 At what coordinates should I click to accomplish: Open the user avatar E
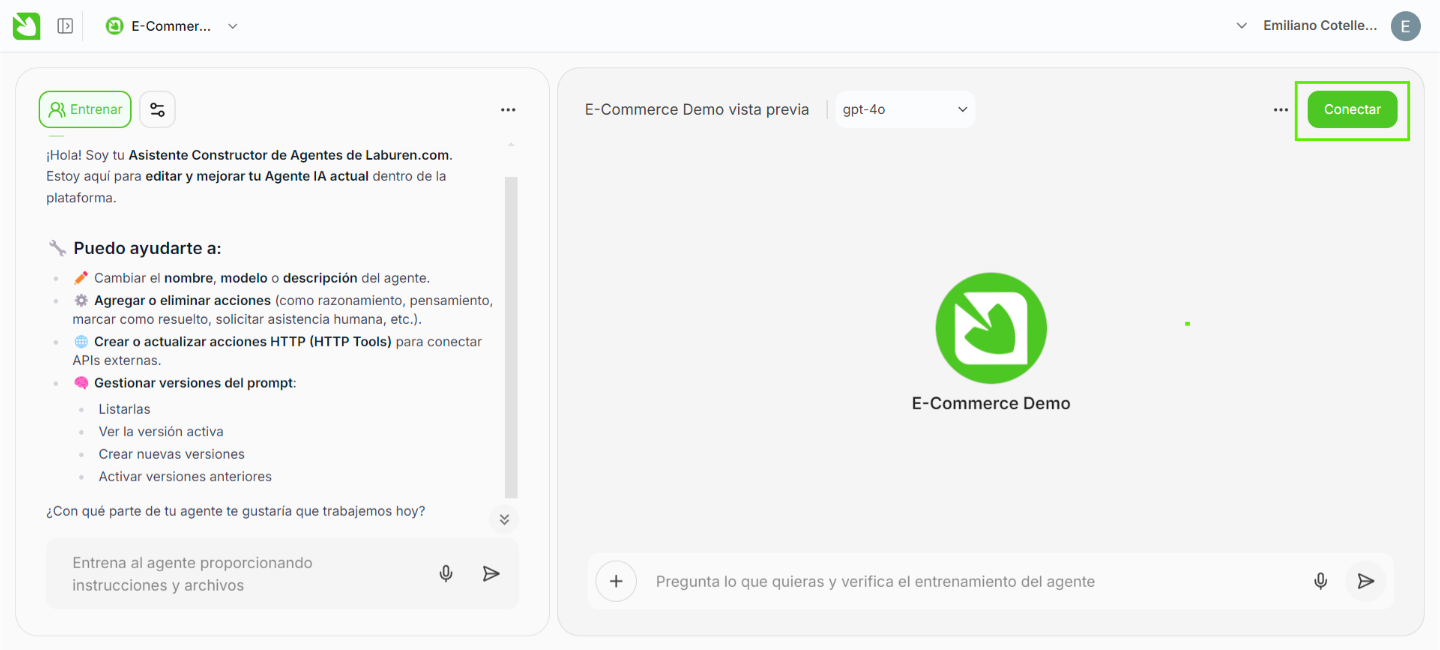[1405, 26]
